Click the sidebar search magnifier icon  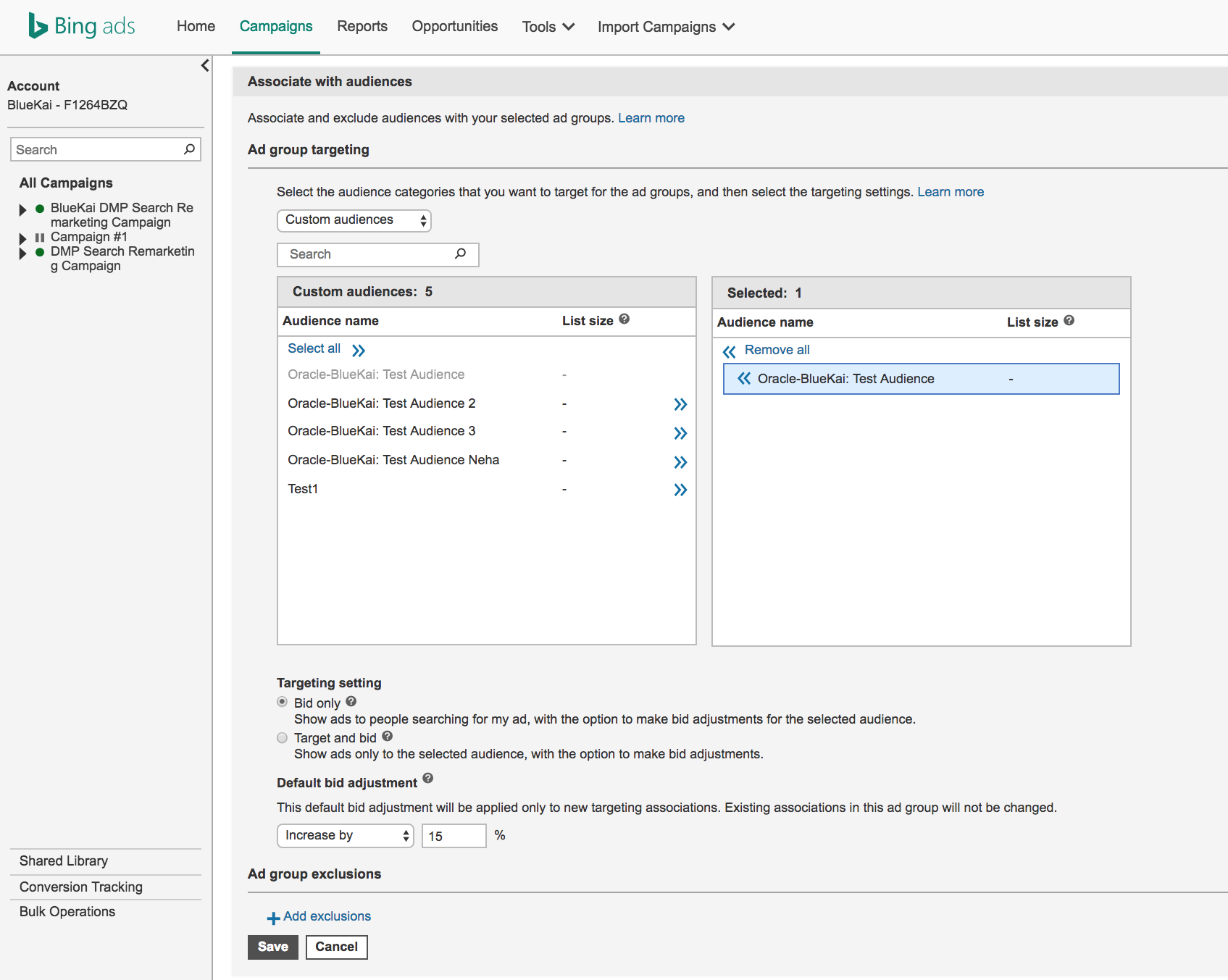coord(189,149)
